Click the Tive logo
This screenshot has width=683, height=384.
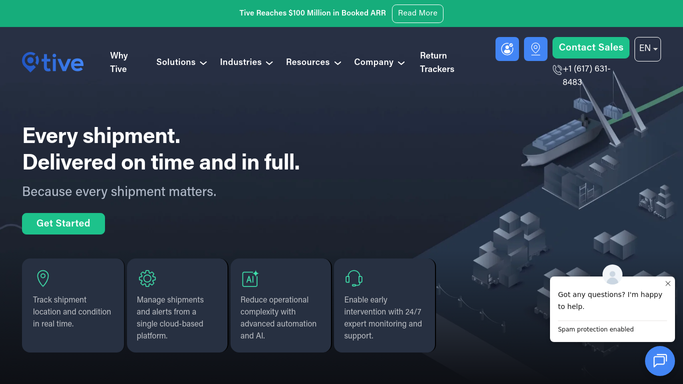pyautogui.click(x=53, y=62)
